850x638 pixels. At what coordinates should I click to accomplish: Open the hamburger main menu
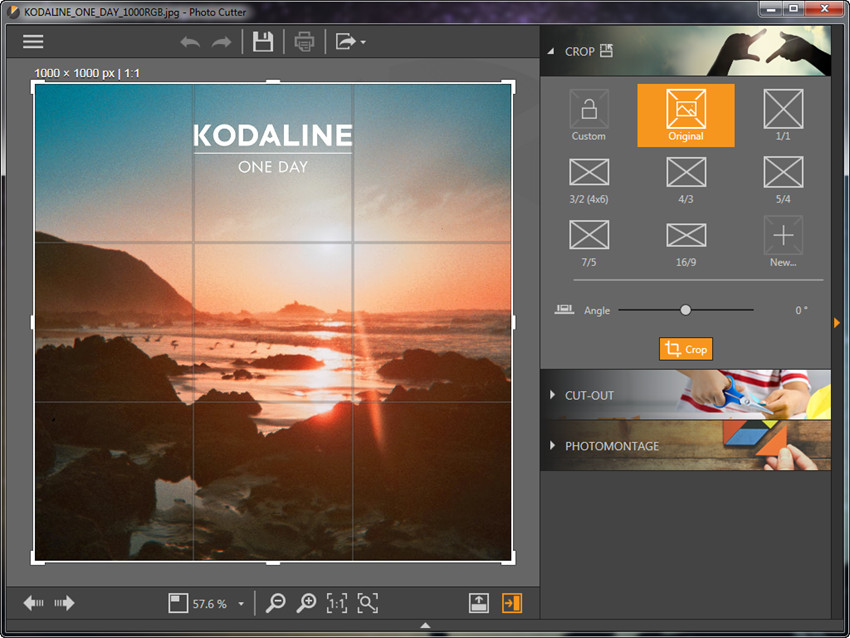click(33, 42)
